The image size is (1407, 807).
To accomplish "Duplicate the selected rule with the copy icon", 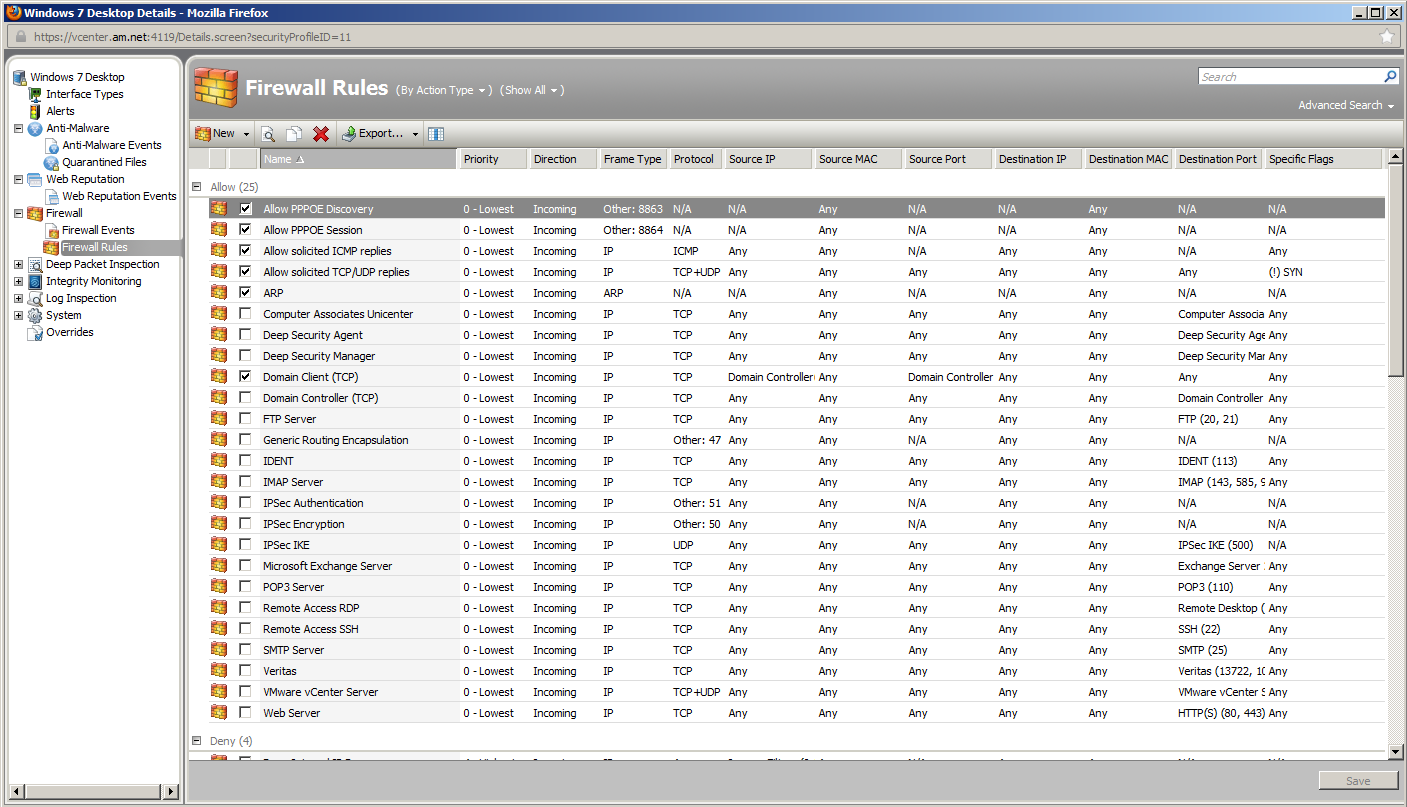I will 294,134.
